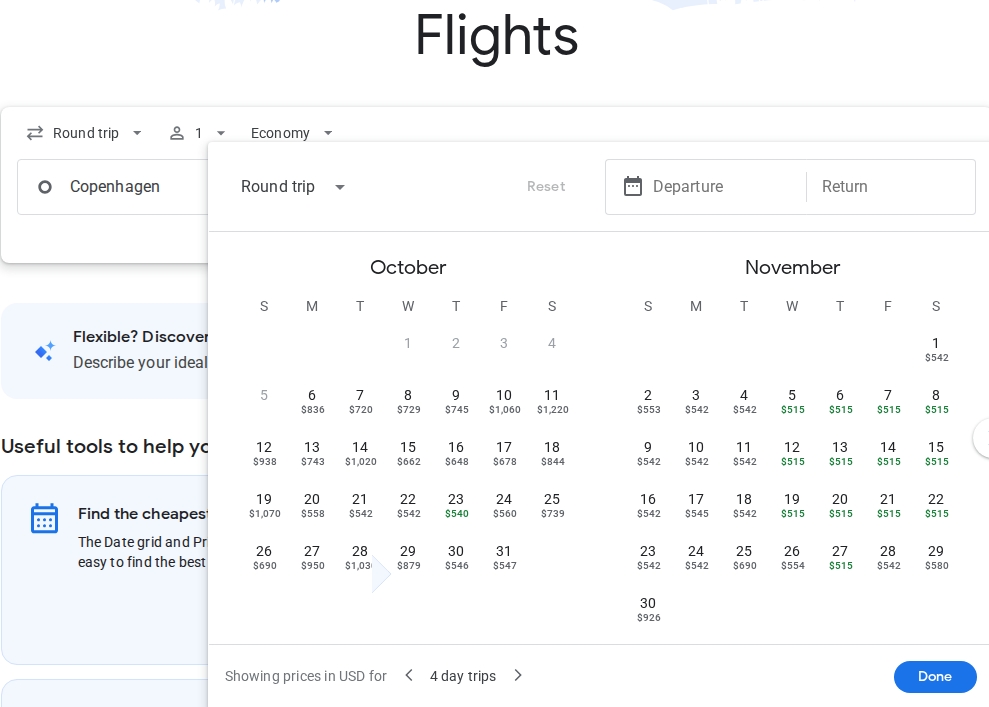989x707 pixels.
Task: Open the top Round trip selector
Action: click(x=86, y=133)
